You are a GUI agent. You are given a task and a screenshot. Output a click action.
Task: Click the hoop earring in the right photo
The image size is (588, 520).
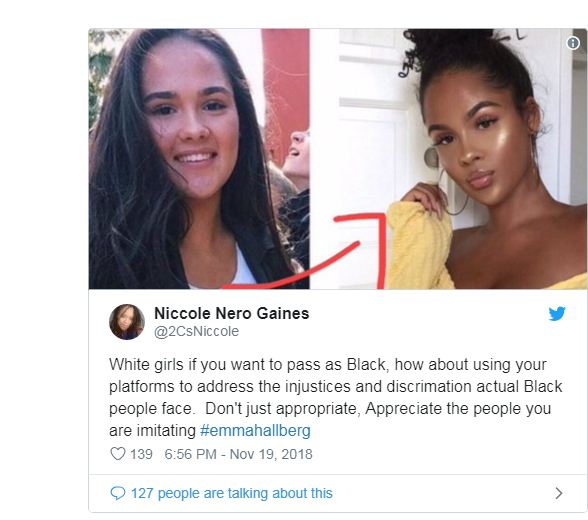tap(453, 192)
